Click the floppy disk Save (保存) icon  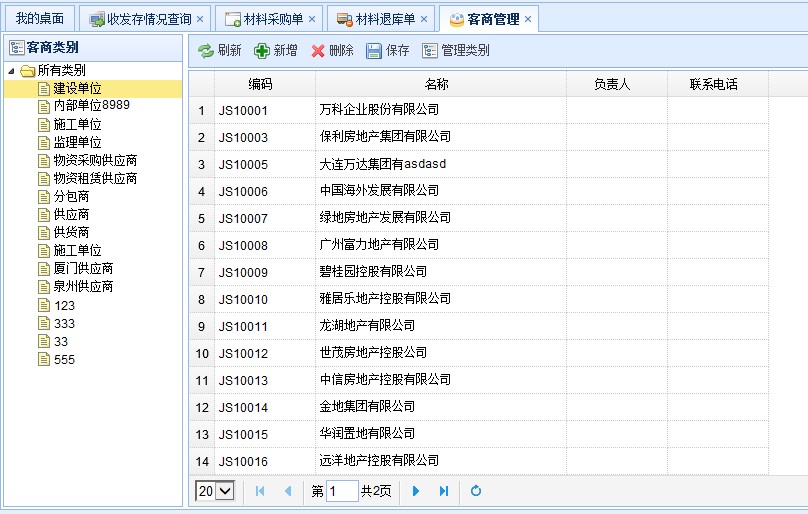pyautogui.click(x=374, y=51)
